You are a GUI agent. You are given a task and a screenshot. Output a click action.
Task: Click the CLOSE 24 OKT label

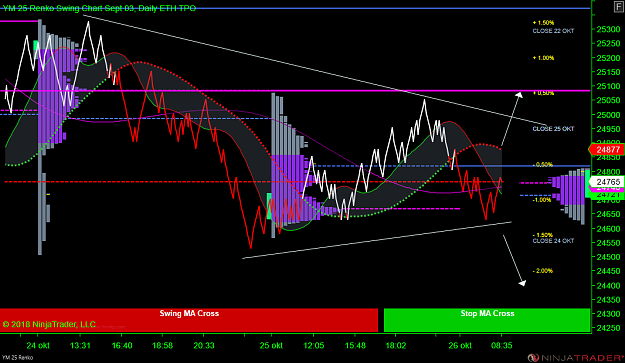pos(553,241)
